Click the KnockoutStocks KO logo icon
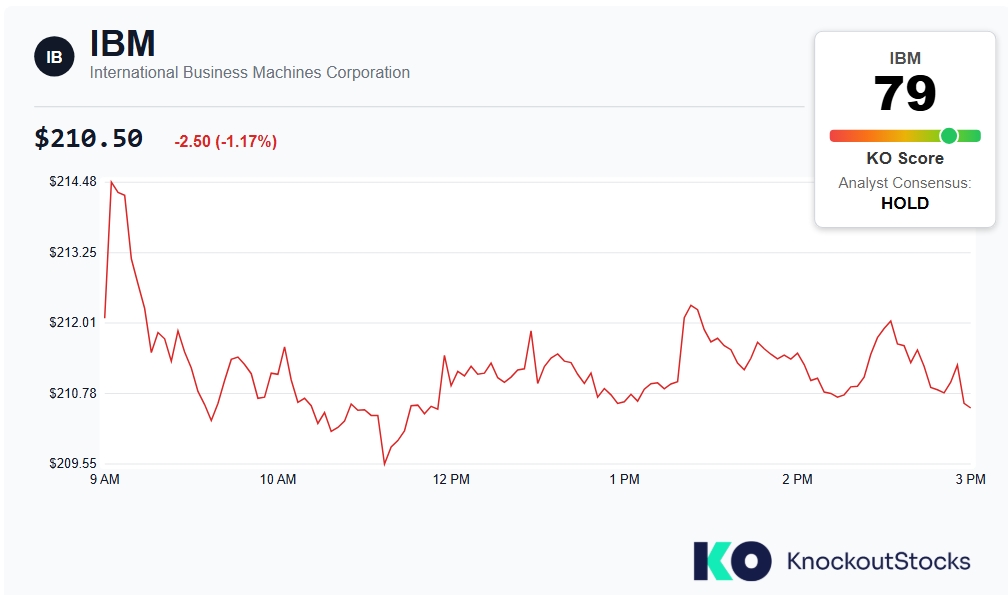Viewport: 1008px width, 595px height. pyautogui.click(x=732, y=561)
